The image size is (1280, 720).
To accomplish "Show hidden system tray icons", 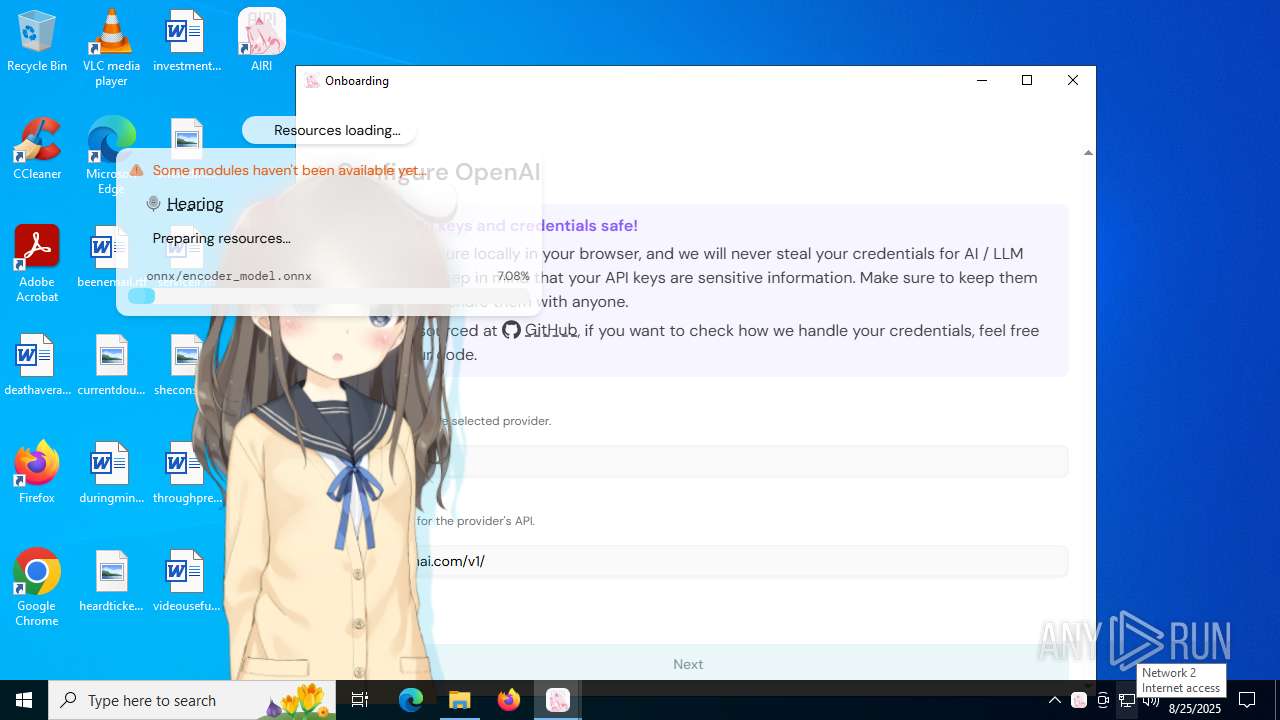I will 1054,700.
